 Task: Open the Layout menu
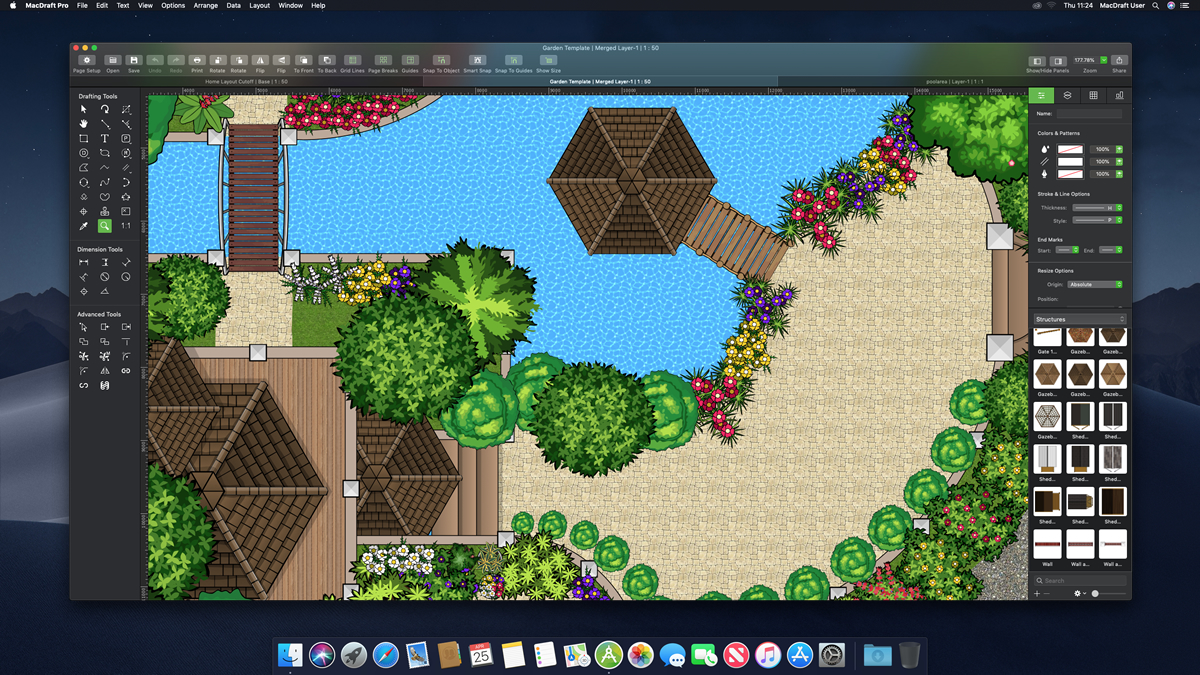tap(259, 6)
